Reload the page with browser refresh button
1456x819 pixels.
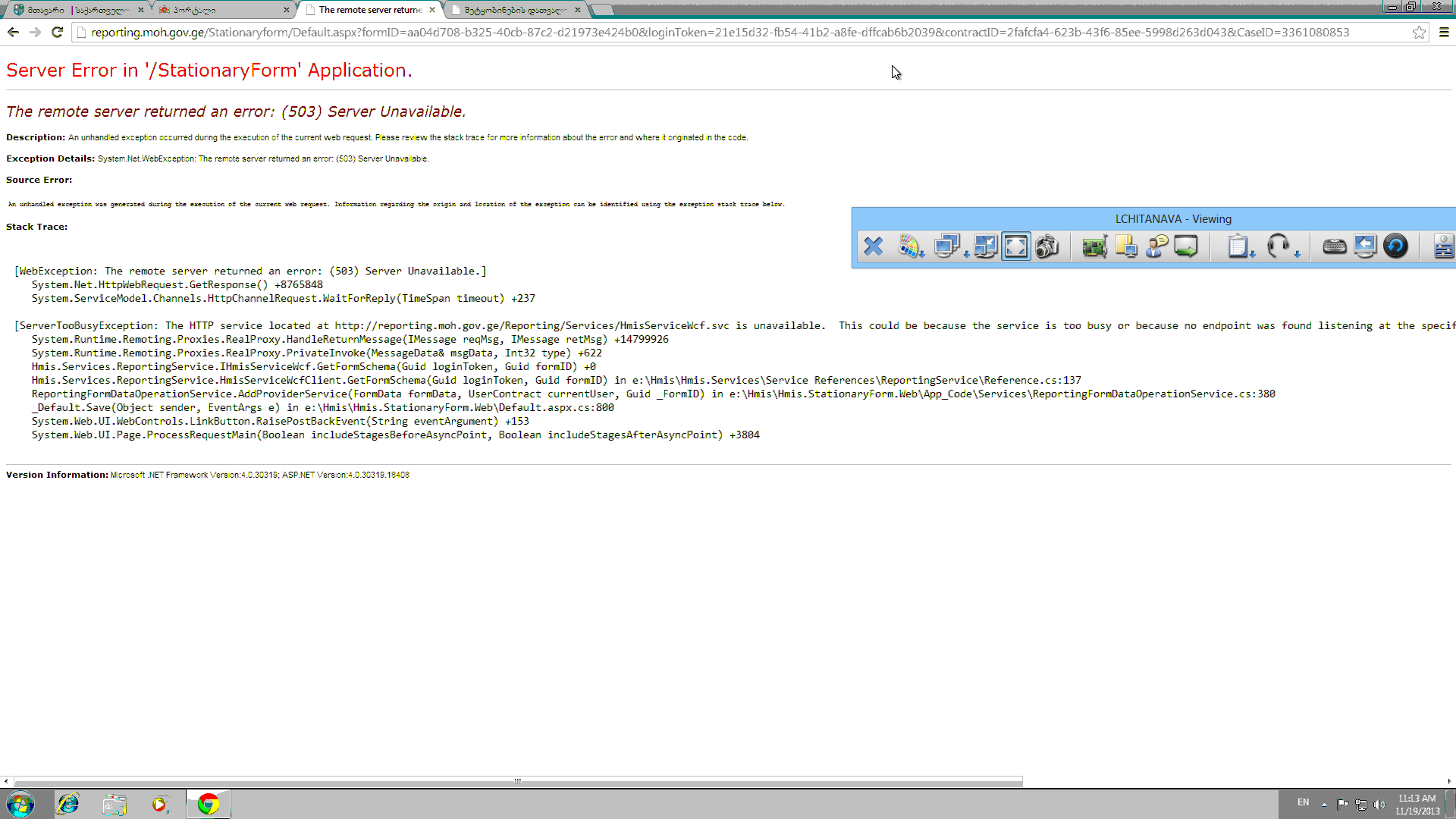point(57,33)
